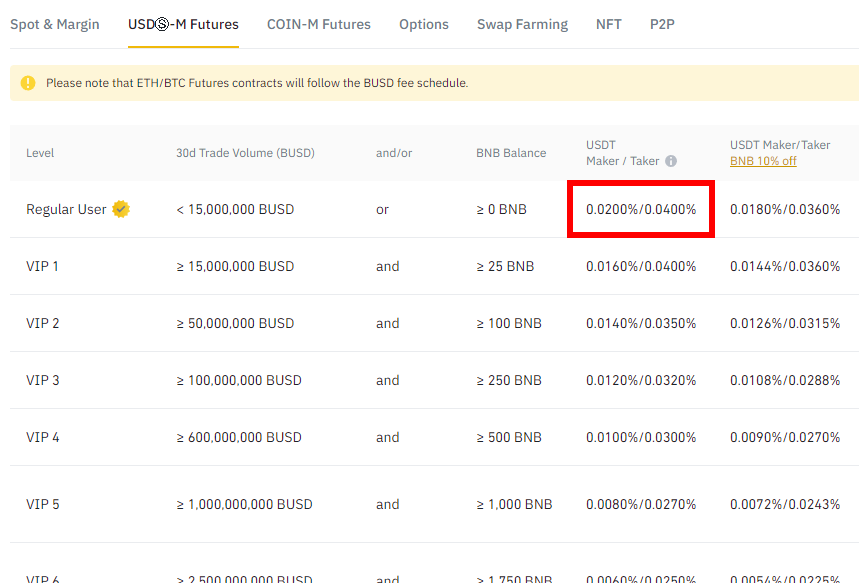Open the Options fee tab

pyautogui.click(x=423, y=25)
